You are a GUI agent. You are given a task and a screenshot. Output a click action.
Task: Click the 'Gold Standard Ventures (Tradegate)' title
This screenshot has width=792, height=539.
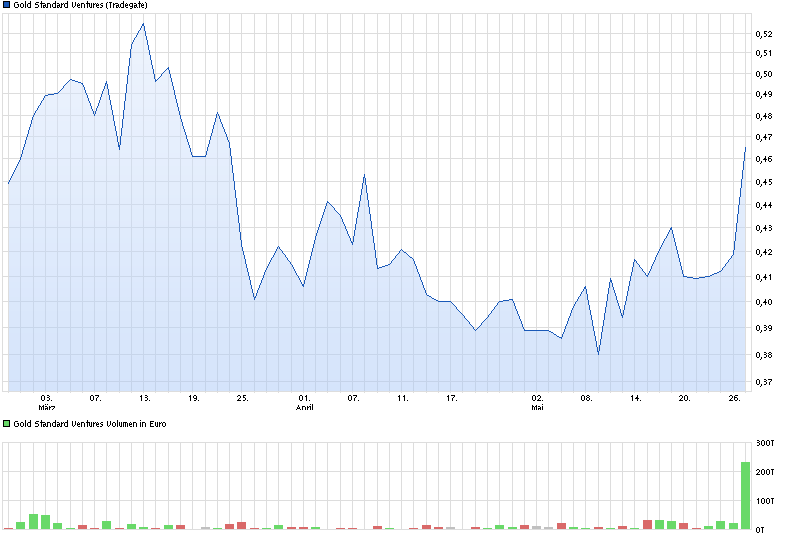click(80, 5)
